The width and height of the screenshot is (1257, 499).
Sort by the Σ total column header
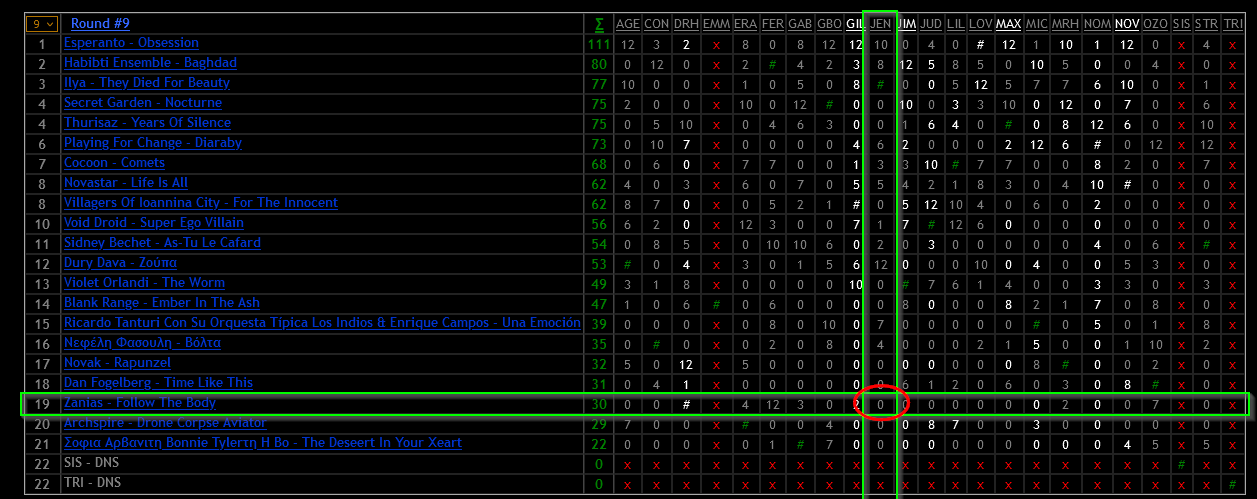(599, 23)
